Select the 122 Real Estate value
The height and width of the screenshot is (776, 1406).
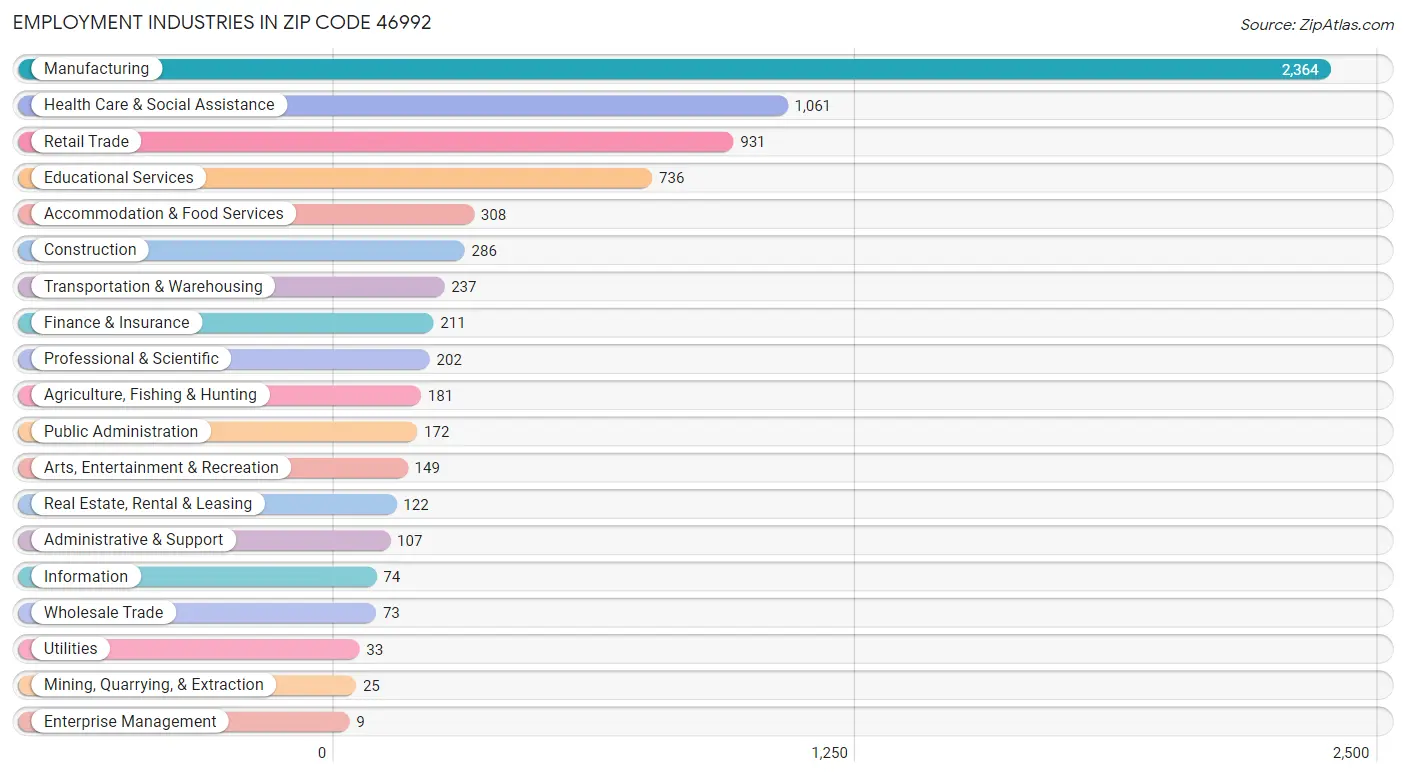(x=416, y=505)
